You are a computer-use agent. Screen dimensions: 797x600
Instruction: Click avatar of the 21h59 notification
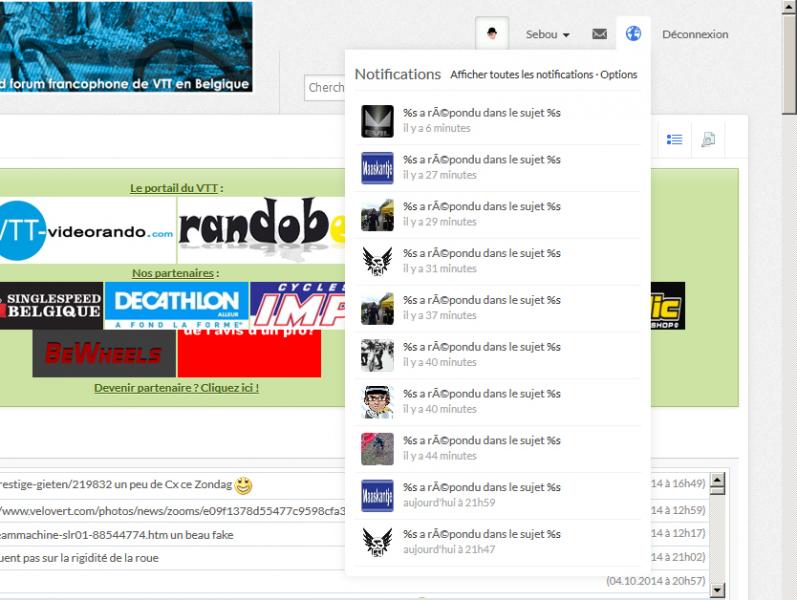pos(377,495)
